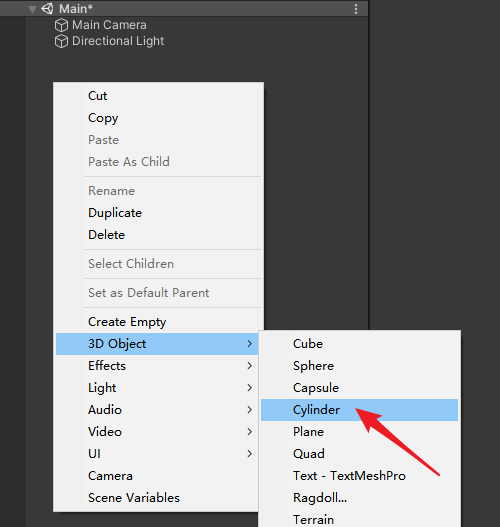Click the greyed Paste entry
The image size is (500, 527).
pyautogui.click(x=158, y=140)
